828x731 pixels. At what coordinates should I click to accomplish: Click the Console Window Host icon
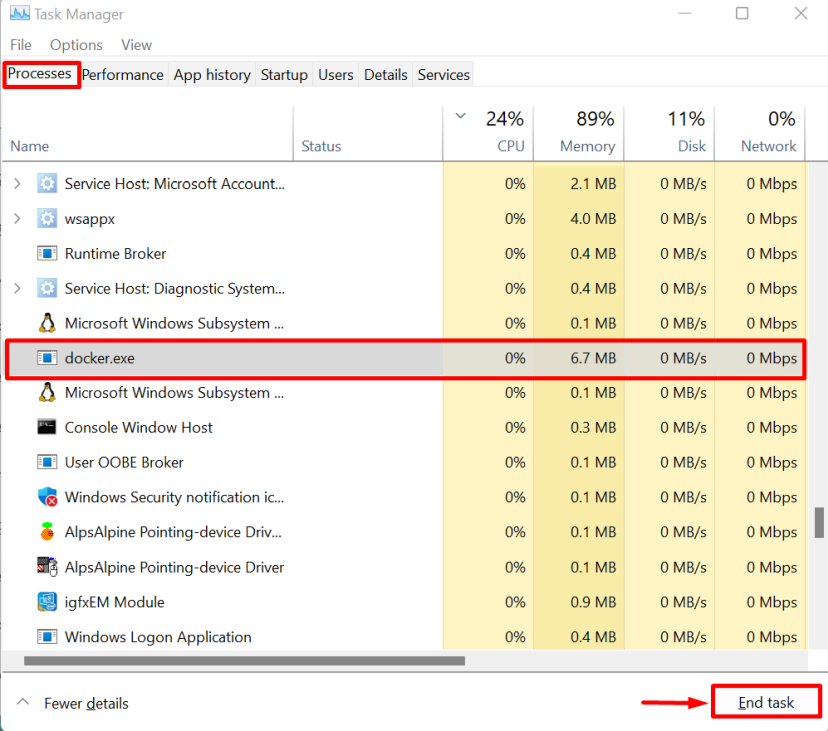coord(47,427)
